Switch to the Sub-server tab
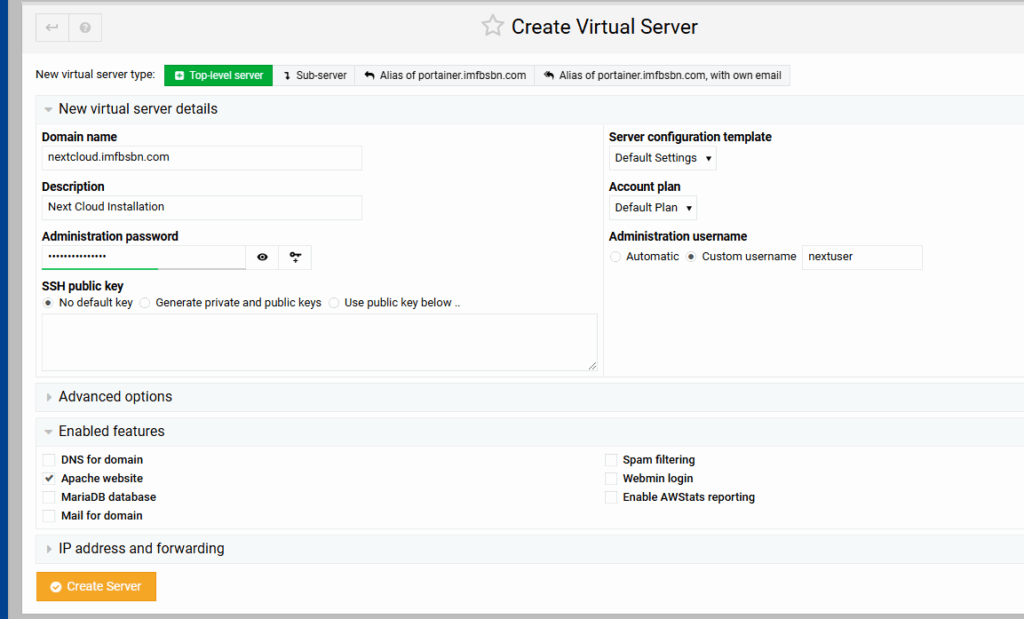This screenshot has width=1024, height=619. (314, 75)
